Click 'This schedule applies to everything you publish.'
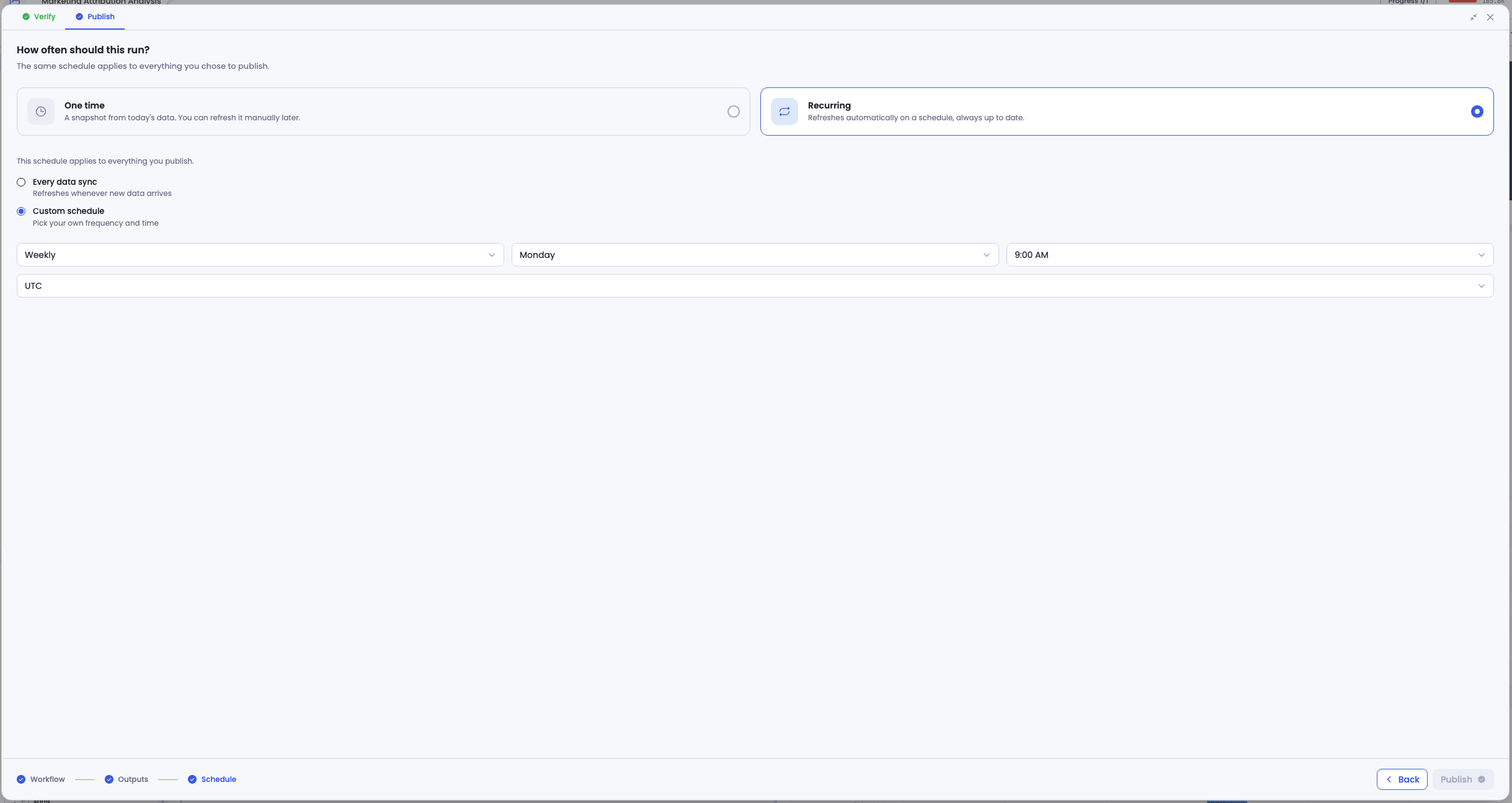The height and width of the screenshot is (803, 1512). point(105,161)
